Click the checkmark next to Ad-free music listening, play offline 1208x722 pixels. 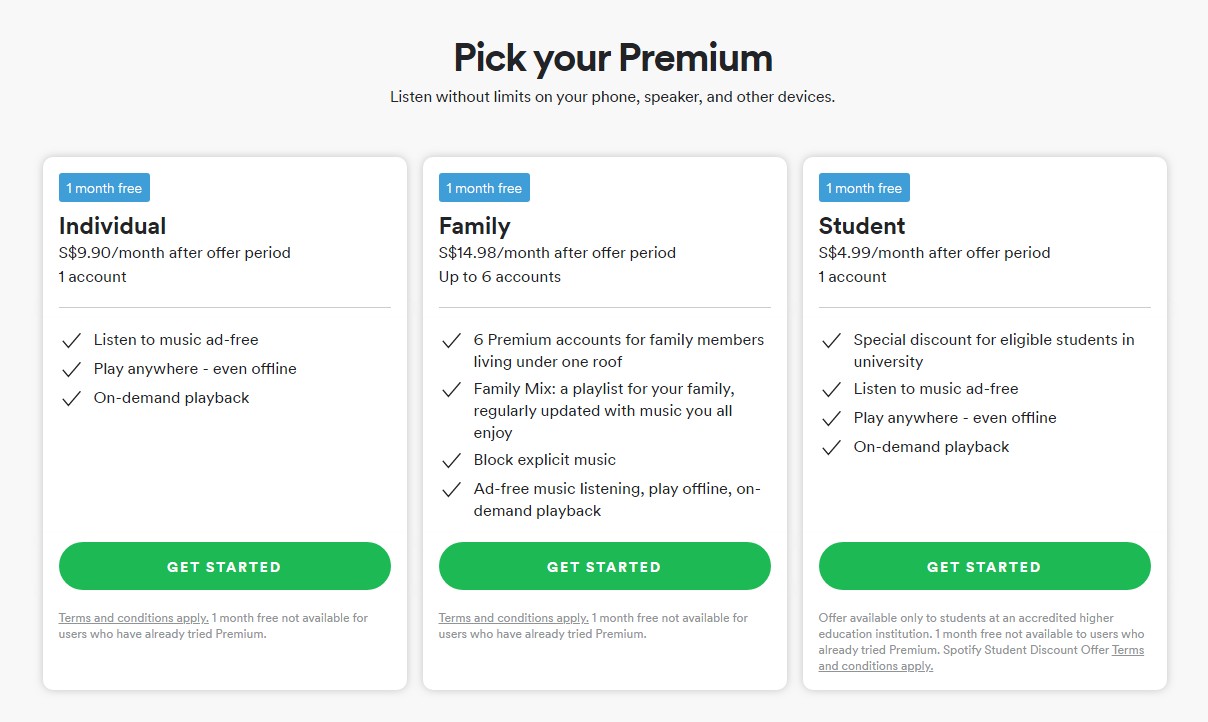[451, 490]
